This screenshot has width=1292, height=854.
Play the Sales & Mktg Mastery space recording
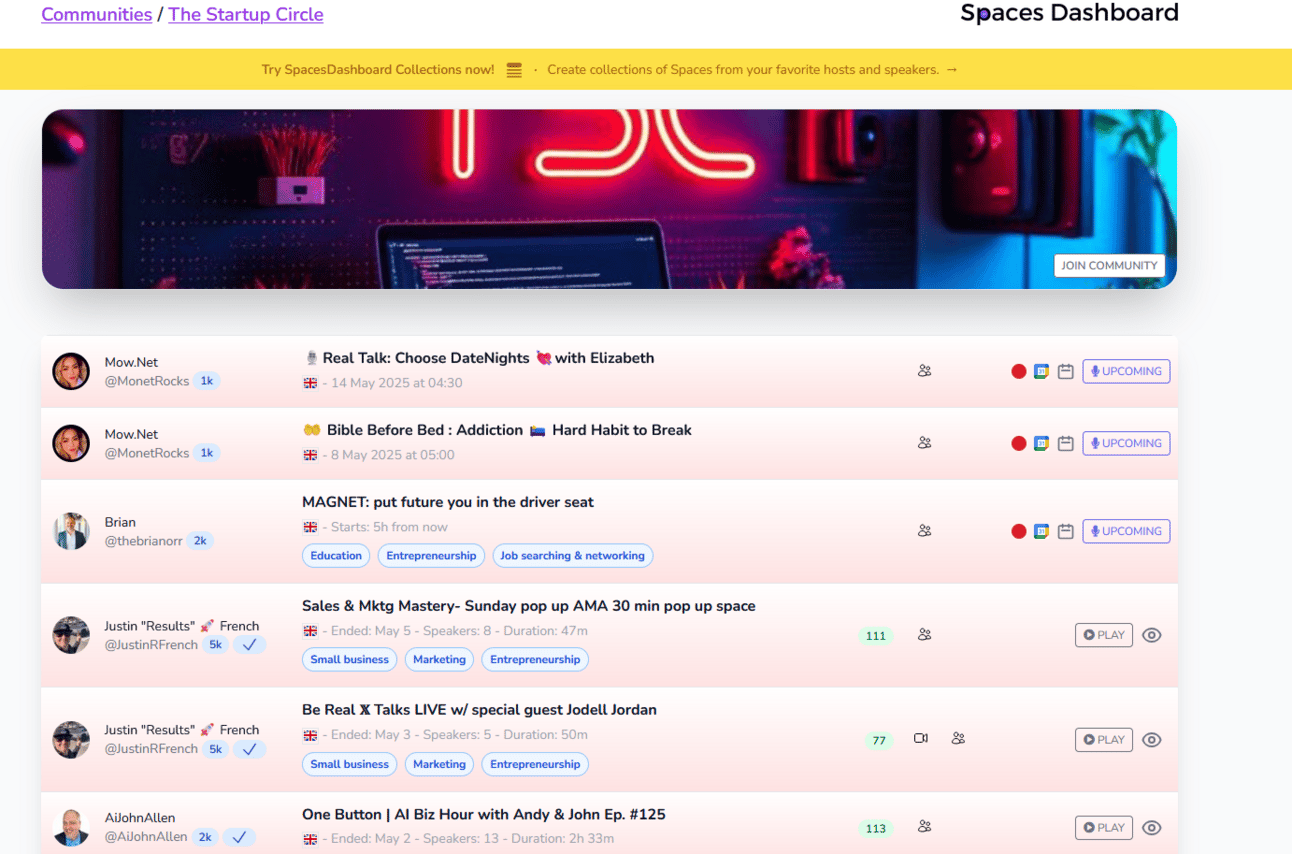[x=1104, y=635]
